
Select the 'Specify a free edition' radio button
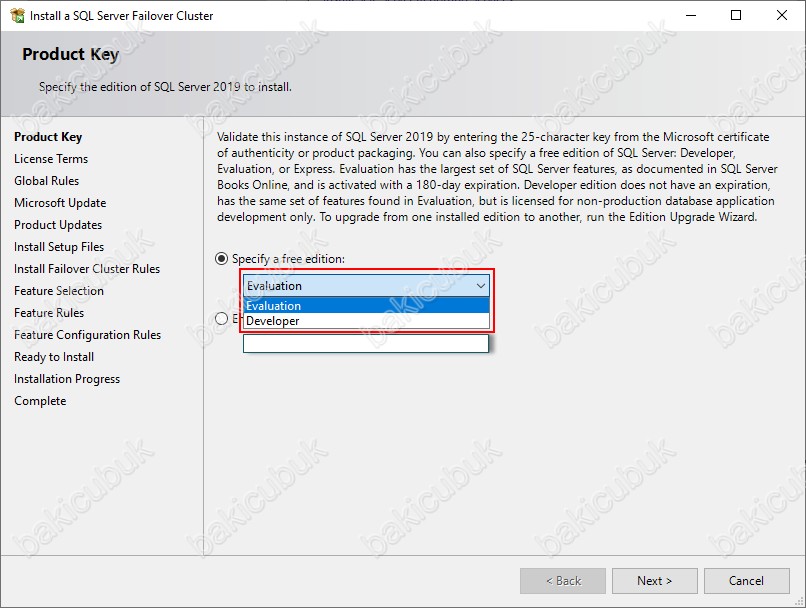click(222, 259)
